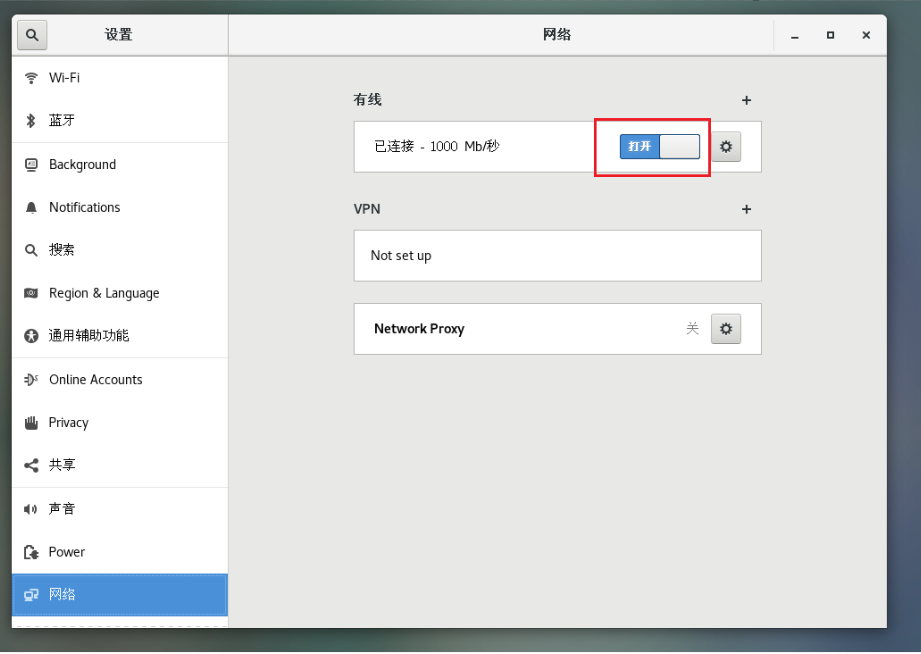
Task: Open wired connection gear settings
Action: pos(726,146)
